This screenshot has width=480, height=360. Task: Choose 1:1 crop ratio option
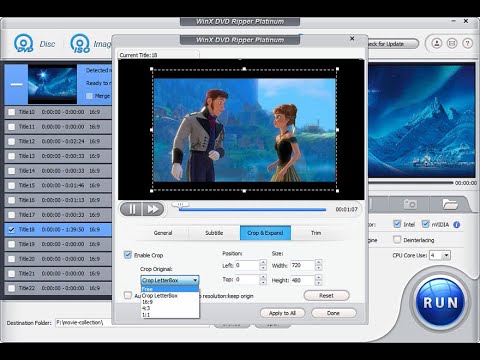point(170,314)
